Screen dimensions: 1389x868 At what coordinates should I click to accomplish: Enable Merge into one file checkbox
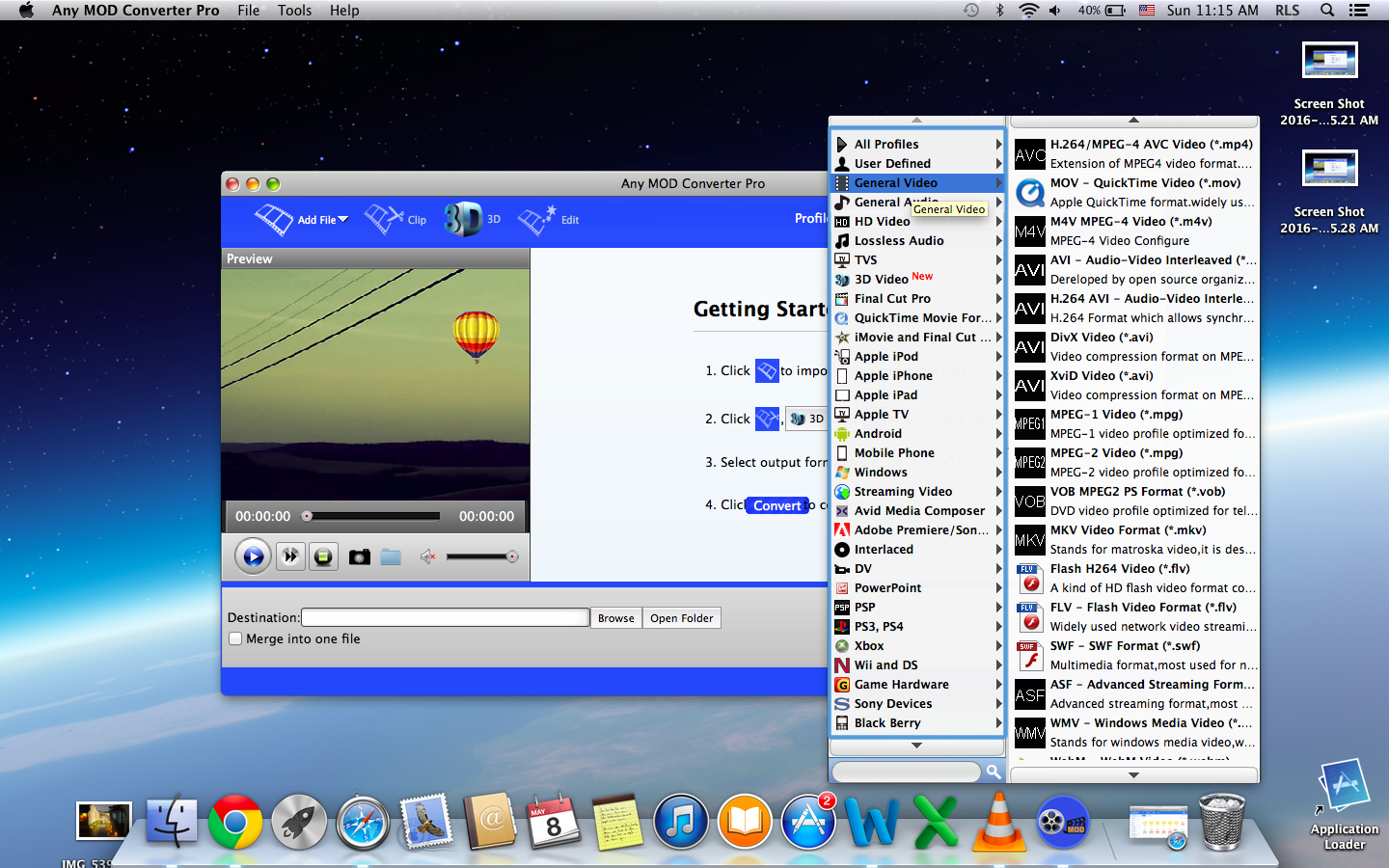click(235, 638)
